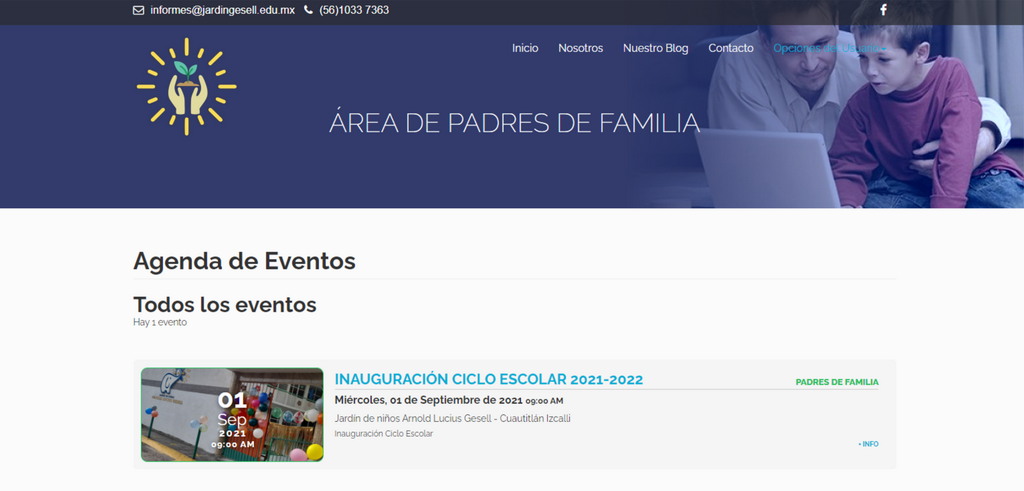The width and height of the screenshot is (1024, 491).
Task: Click the + INFO link on event card
Action: pyautogui.click(x=867, y=444)
